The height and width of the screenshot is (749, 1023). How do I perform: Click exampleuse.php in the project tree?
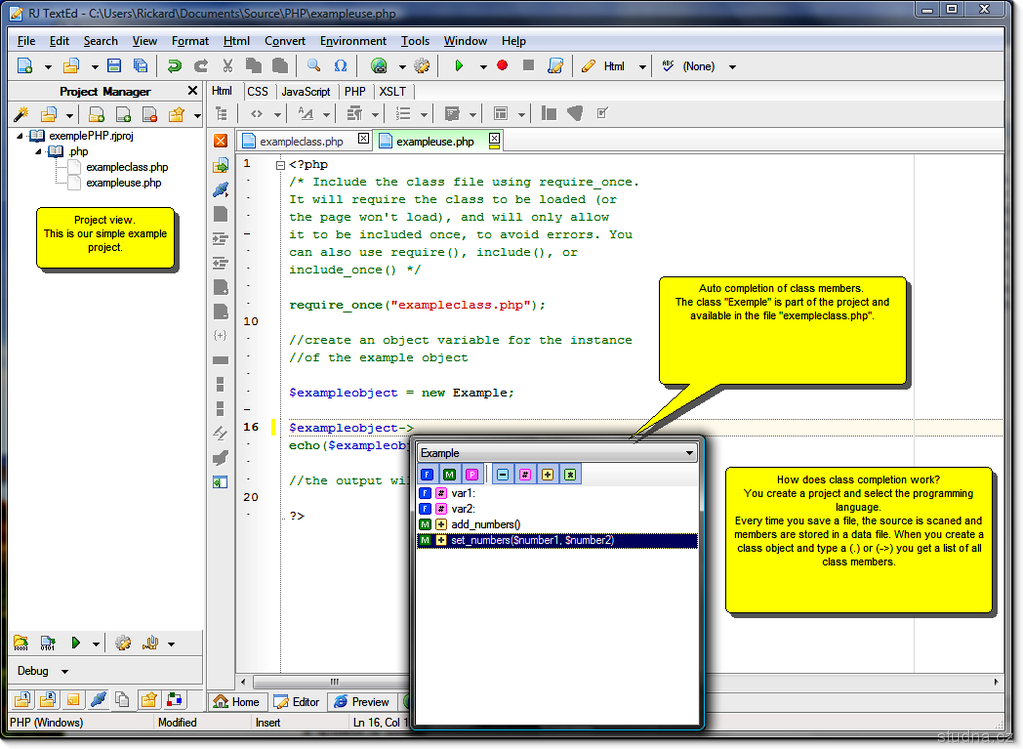[x=123, y=183]
